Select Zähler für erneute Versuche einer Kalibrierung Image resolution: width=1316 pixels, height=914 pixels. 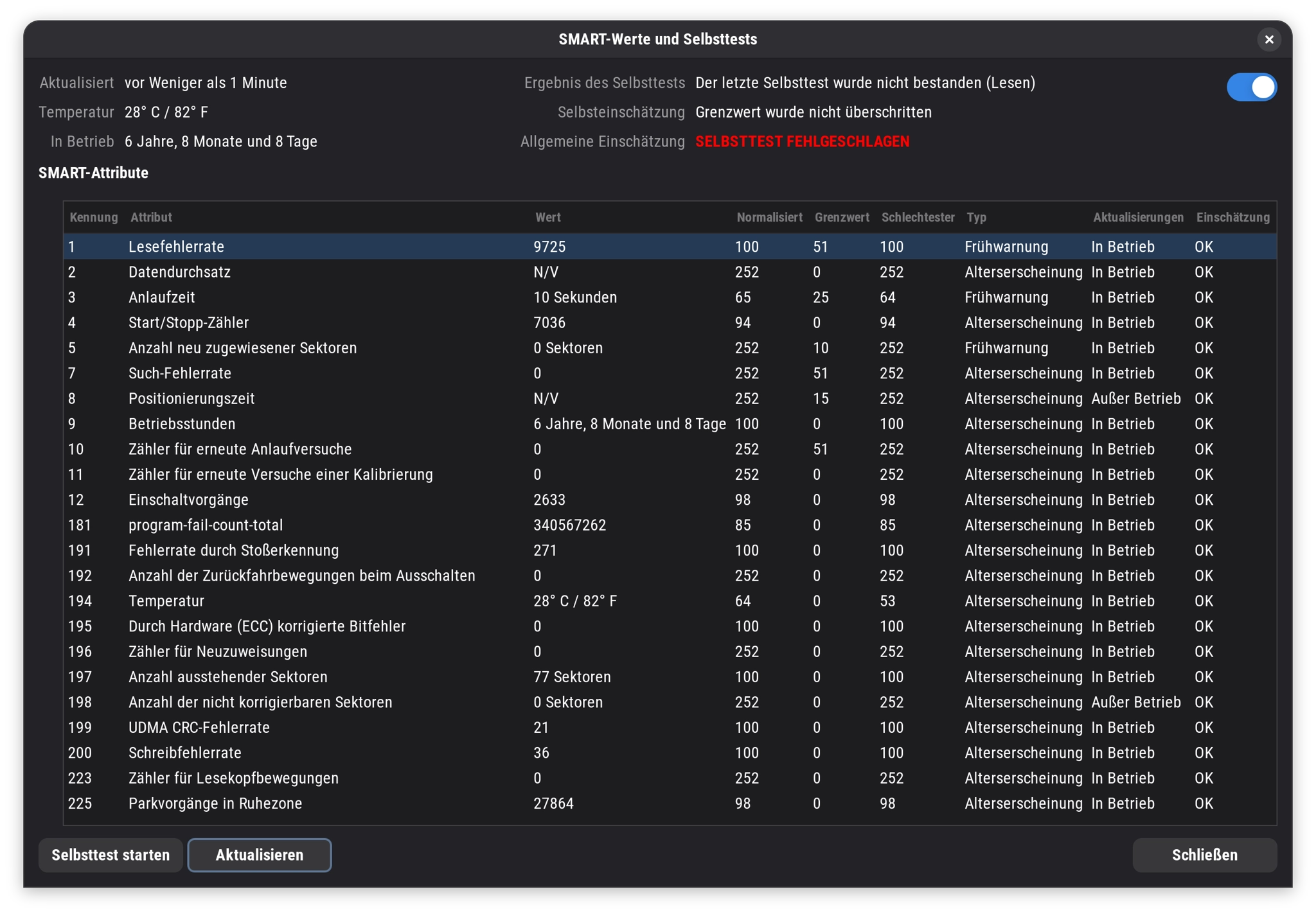point(670,474)
